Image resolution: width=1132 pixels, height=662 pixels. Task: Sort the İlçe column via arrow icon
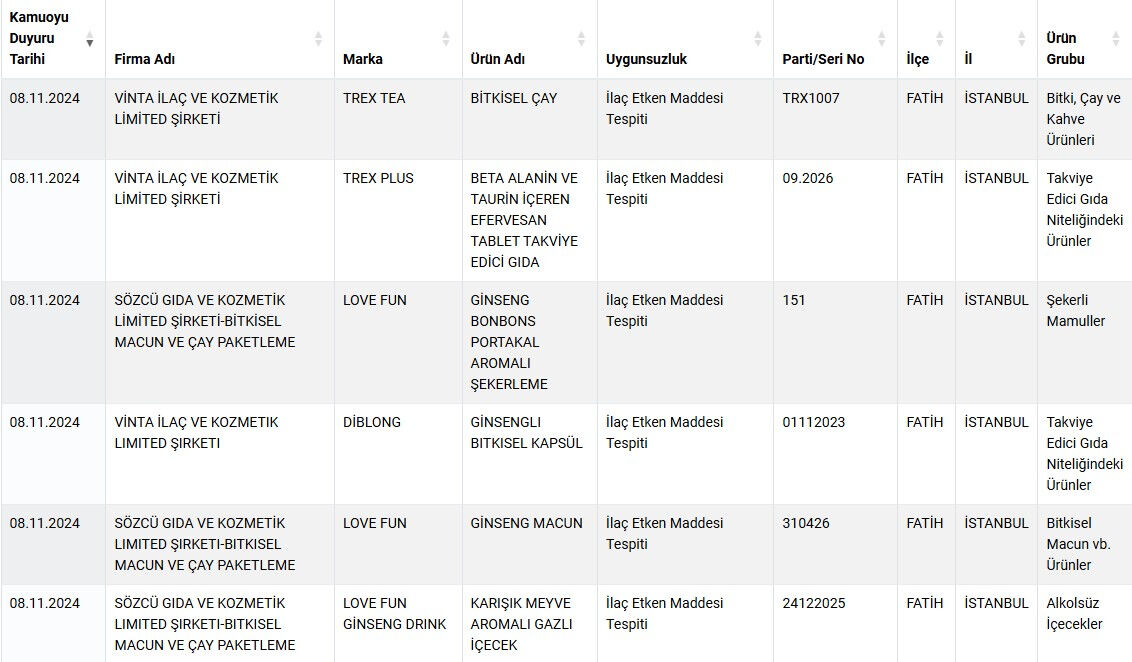click(939, 39)
